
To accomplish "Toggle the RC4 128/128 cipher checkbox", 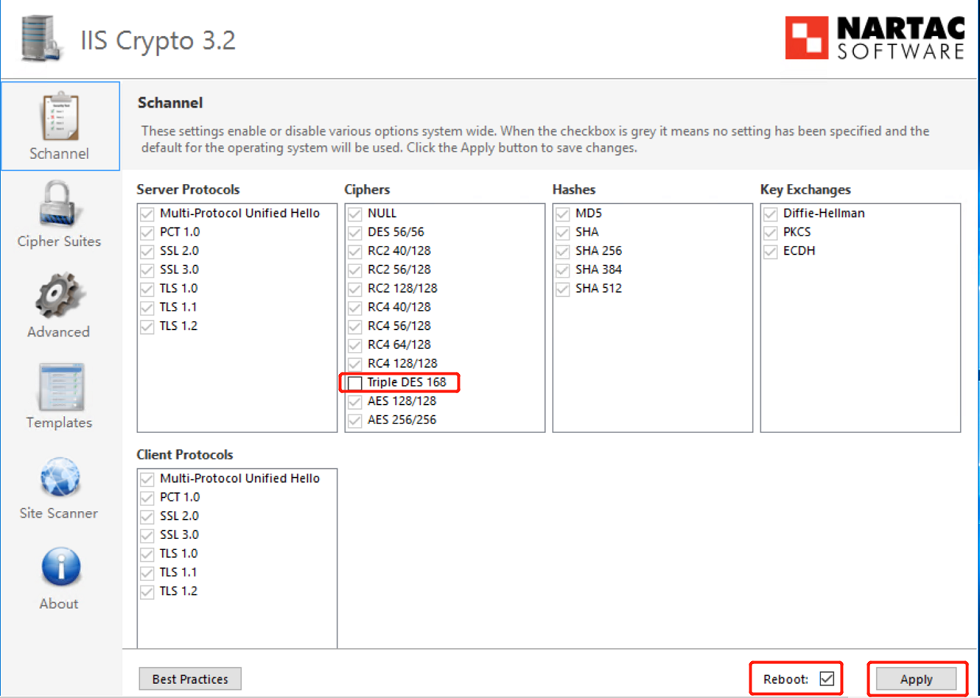I will click(355, 364).
